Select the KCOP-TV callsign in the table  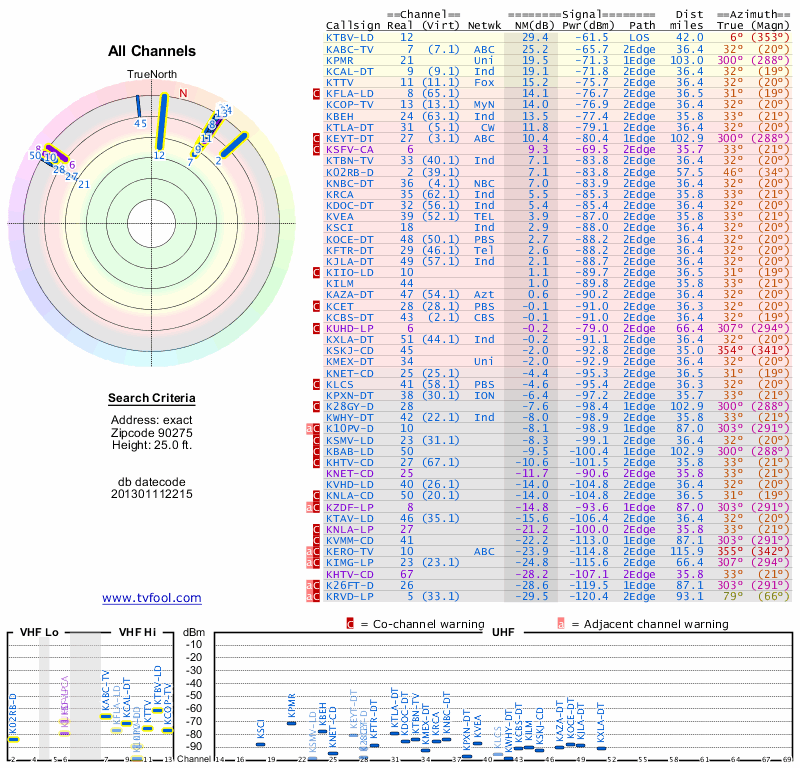(x=350, y=105)
